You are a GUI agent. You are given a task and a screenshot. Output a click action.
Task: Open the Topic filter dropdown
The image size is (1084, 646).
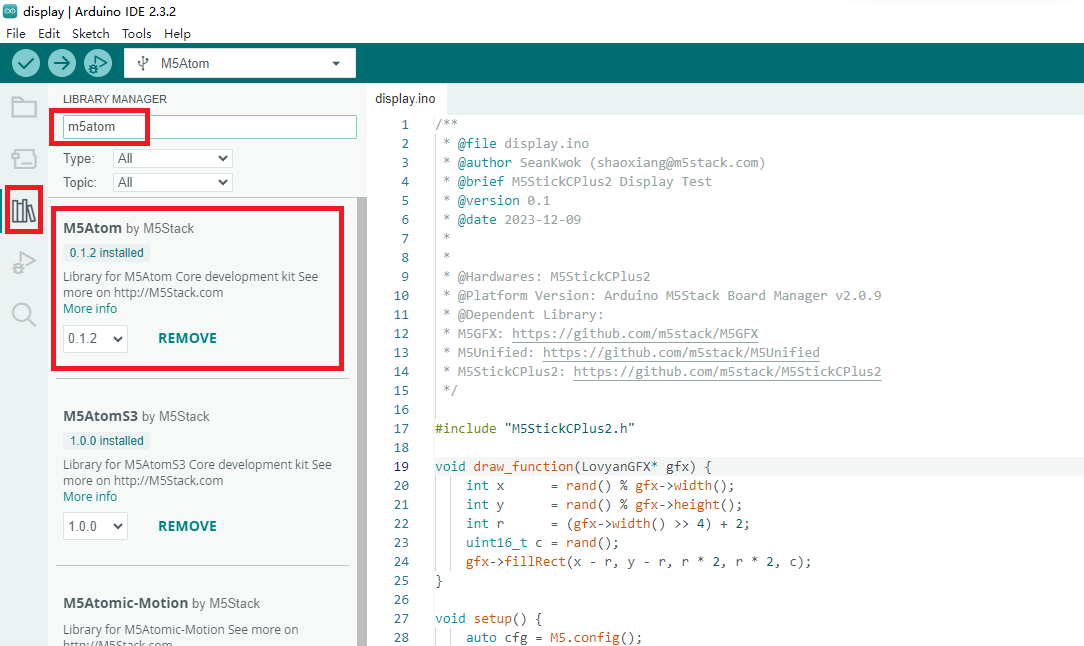[173, 182]
